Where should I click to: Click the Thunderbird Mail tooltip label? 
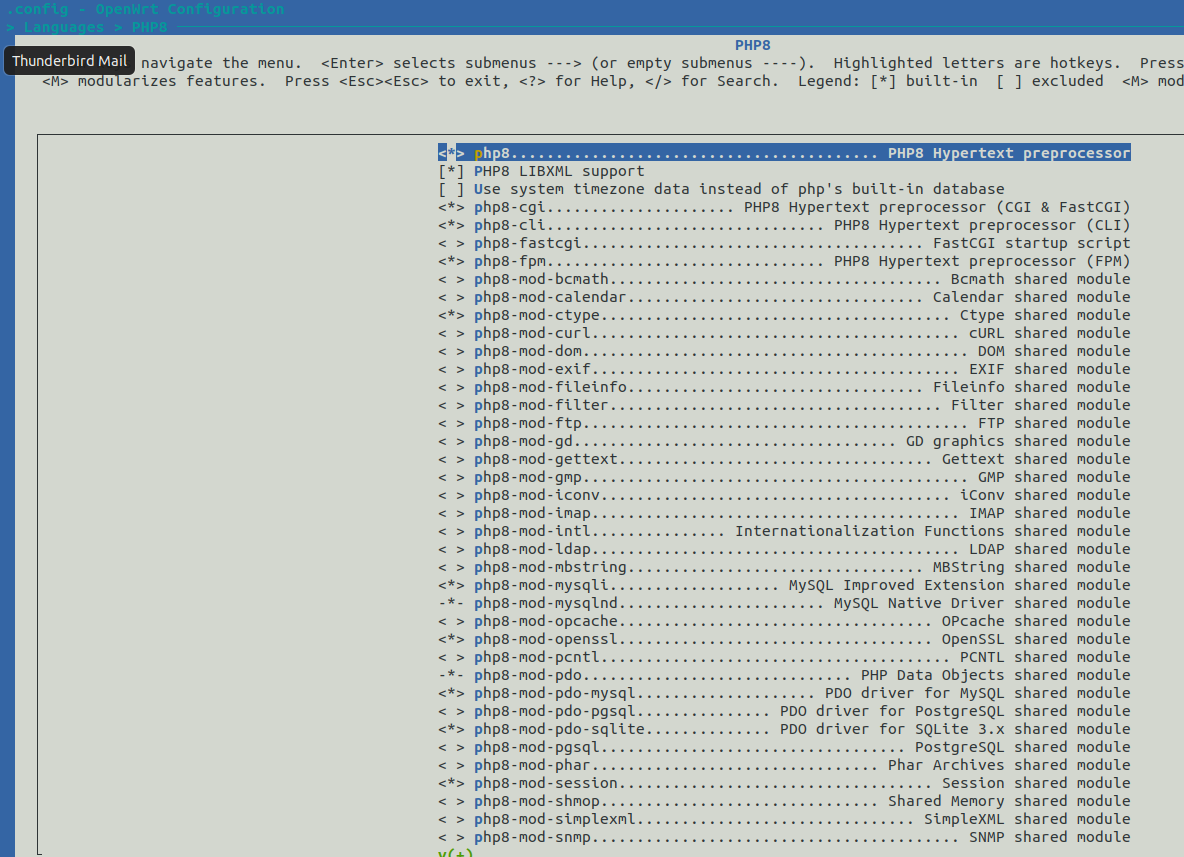coord(70,60)
